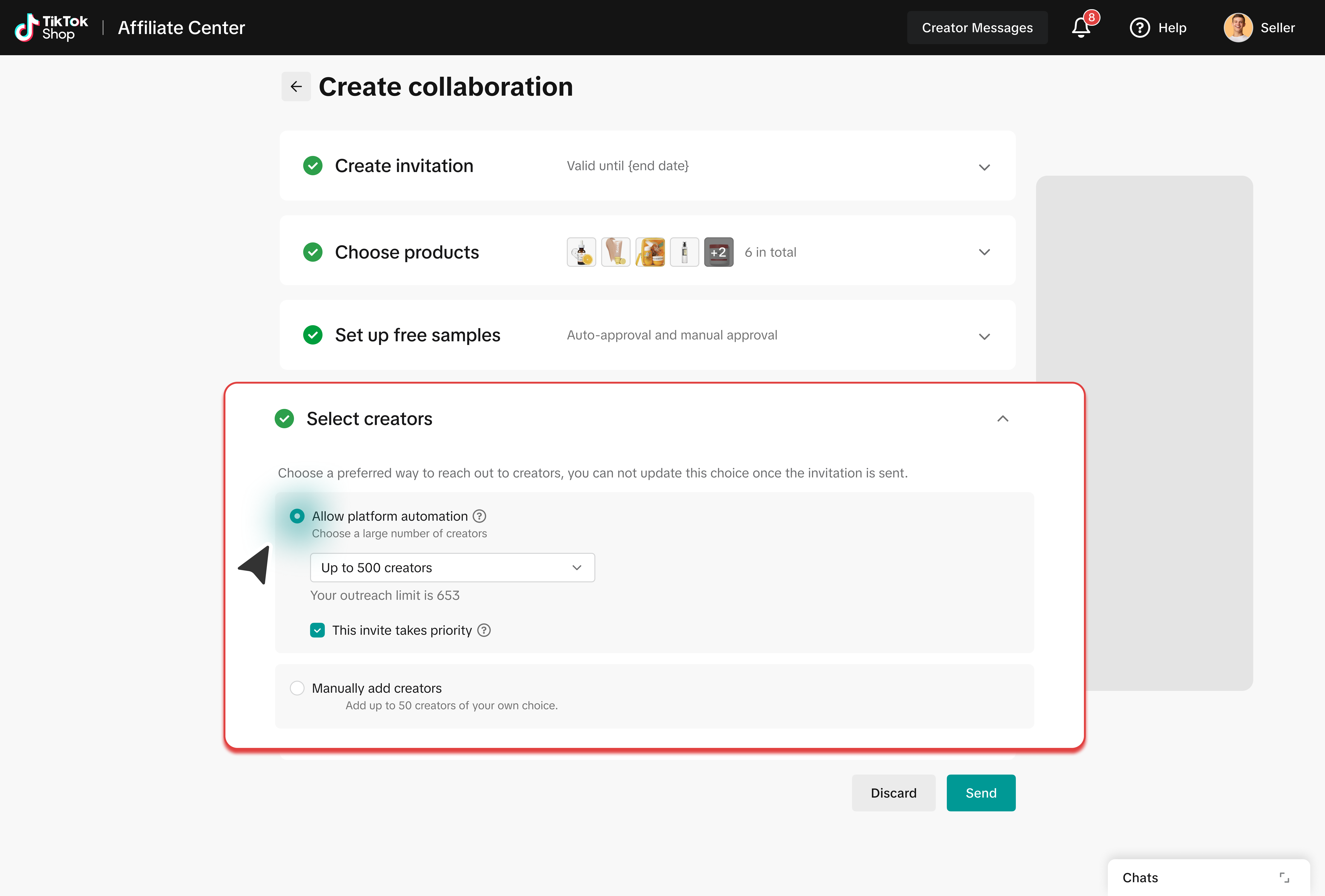The height and width of the screenshot is (896, 1325).
Task: Click the Choose products heading
Action: coord(407,253)
